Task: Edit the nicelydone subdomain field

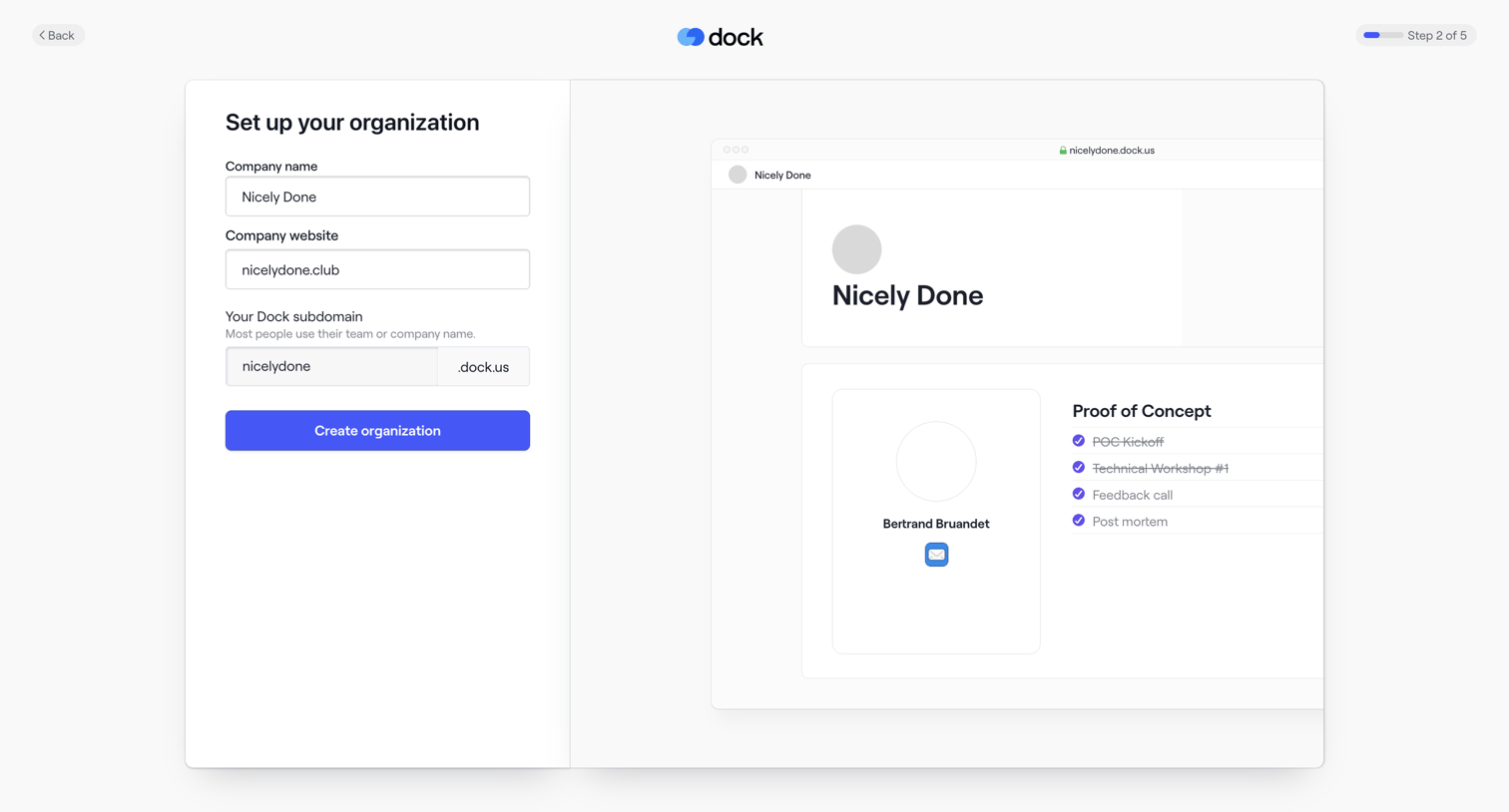Action: pos(331,366)
